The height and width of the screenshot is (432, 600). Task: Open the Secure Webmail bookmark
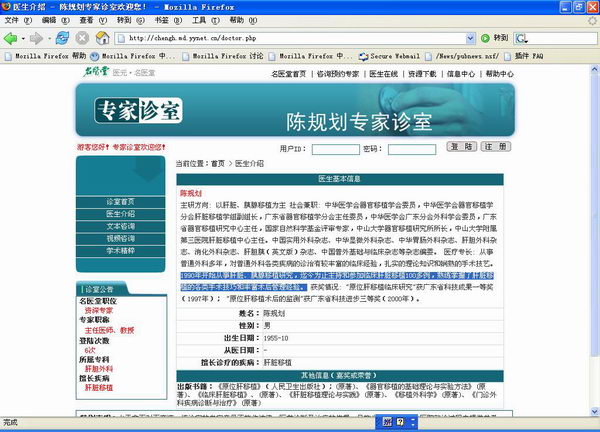point(390,56)
